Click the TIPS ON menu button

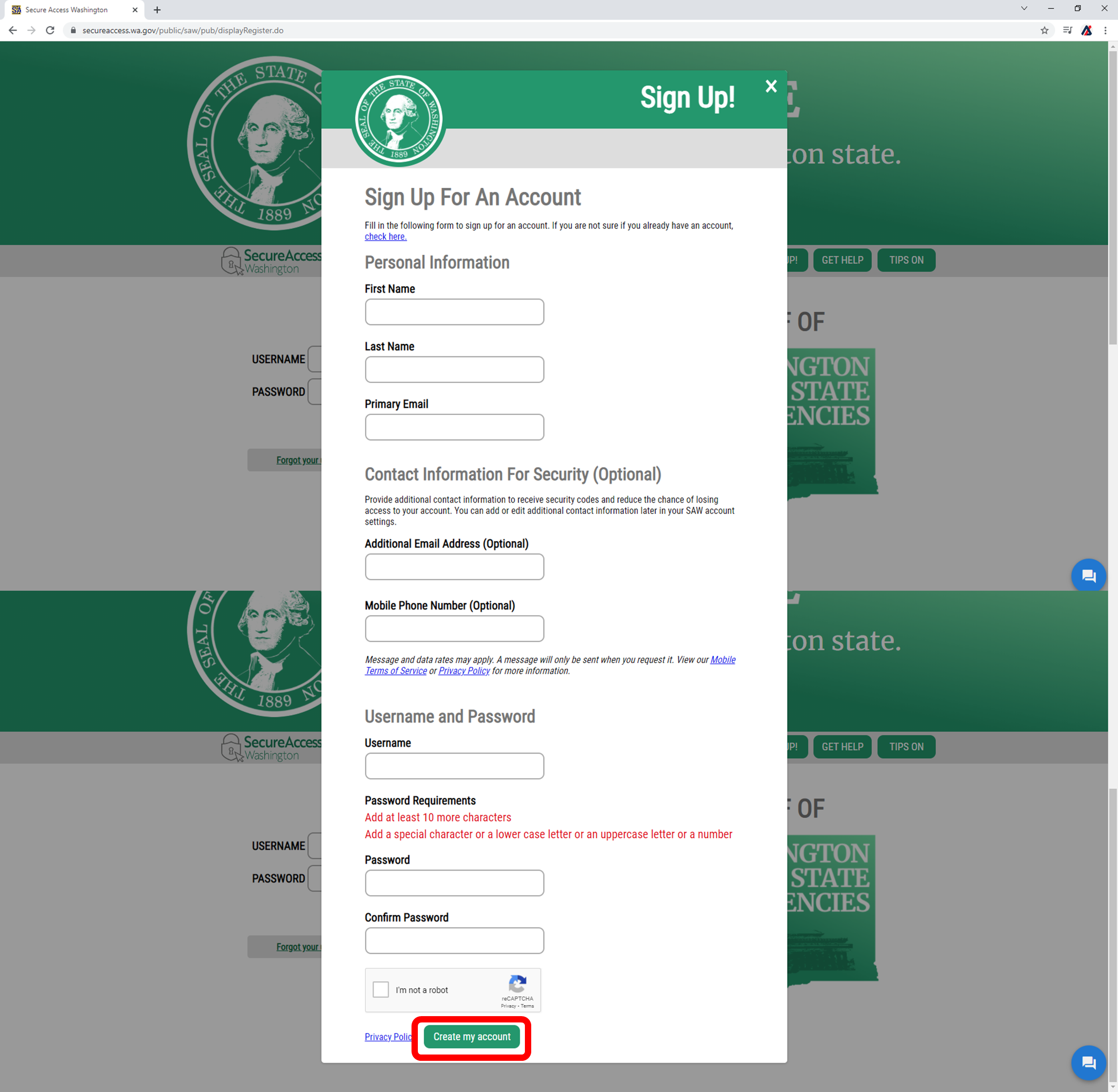click(906, 260)
